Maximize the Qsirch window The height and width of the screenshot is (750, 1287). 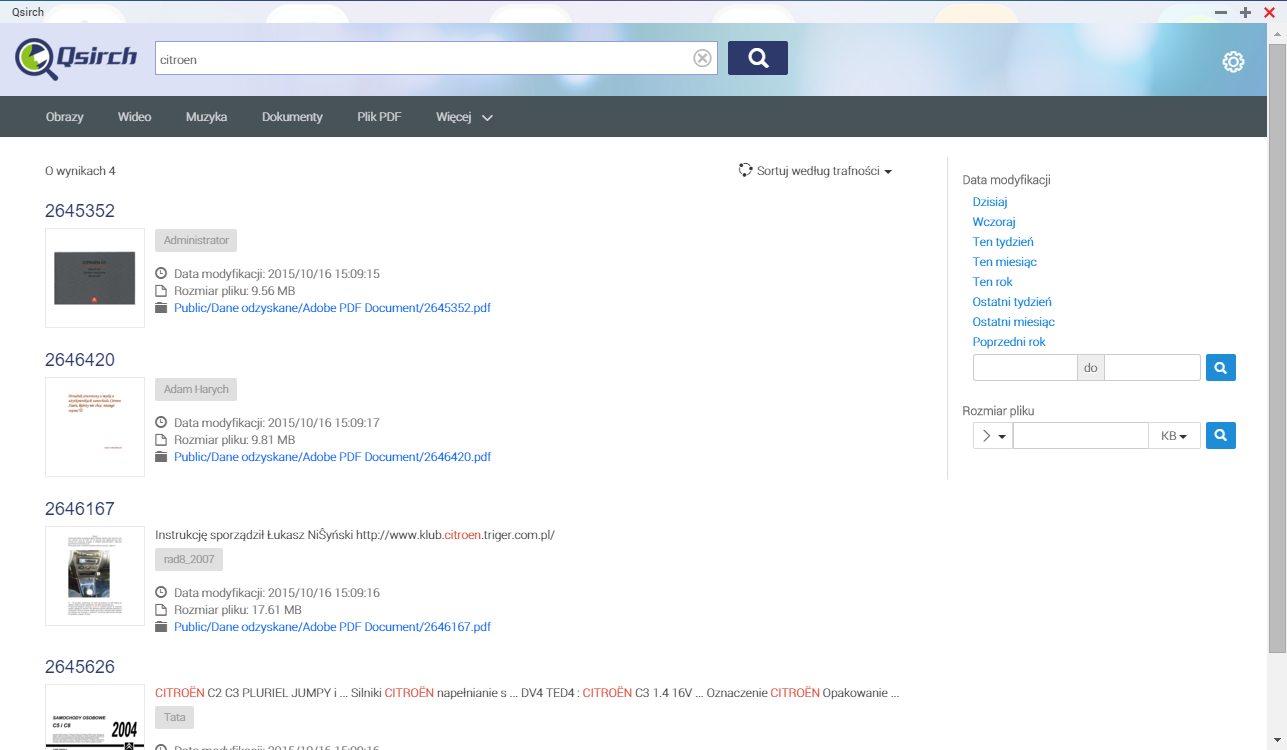1245,12
